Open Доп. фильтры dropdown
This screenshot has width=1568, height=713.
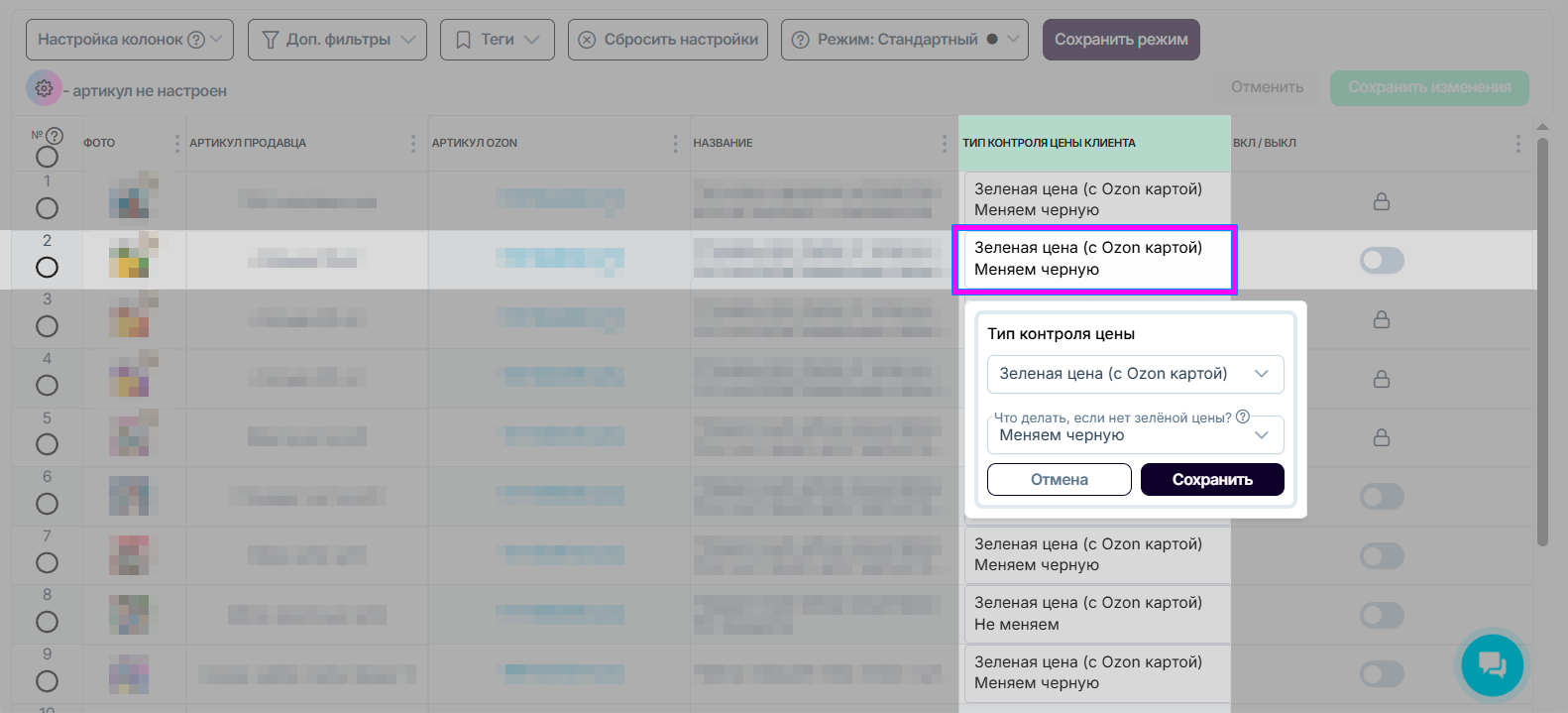pyautogui.click(x=337, y=40)
